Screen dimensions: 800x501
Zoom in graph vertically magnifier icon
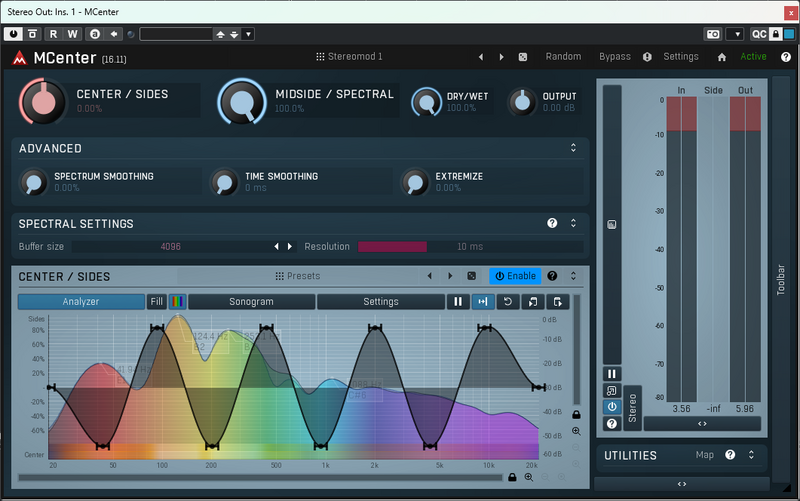coord(576,431)
